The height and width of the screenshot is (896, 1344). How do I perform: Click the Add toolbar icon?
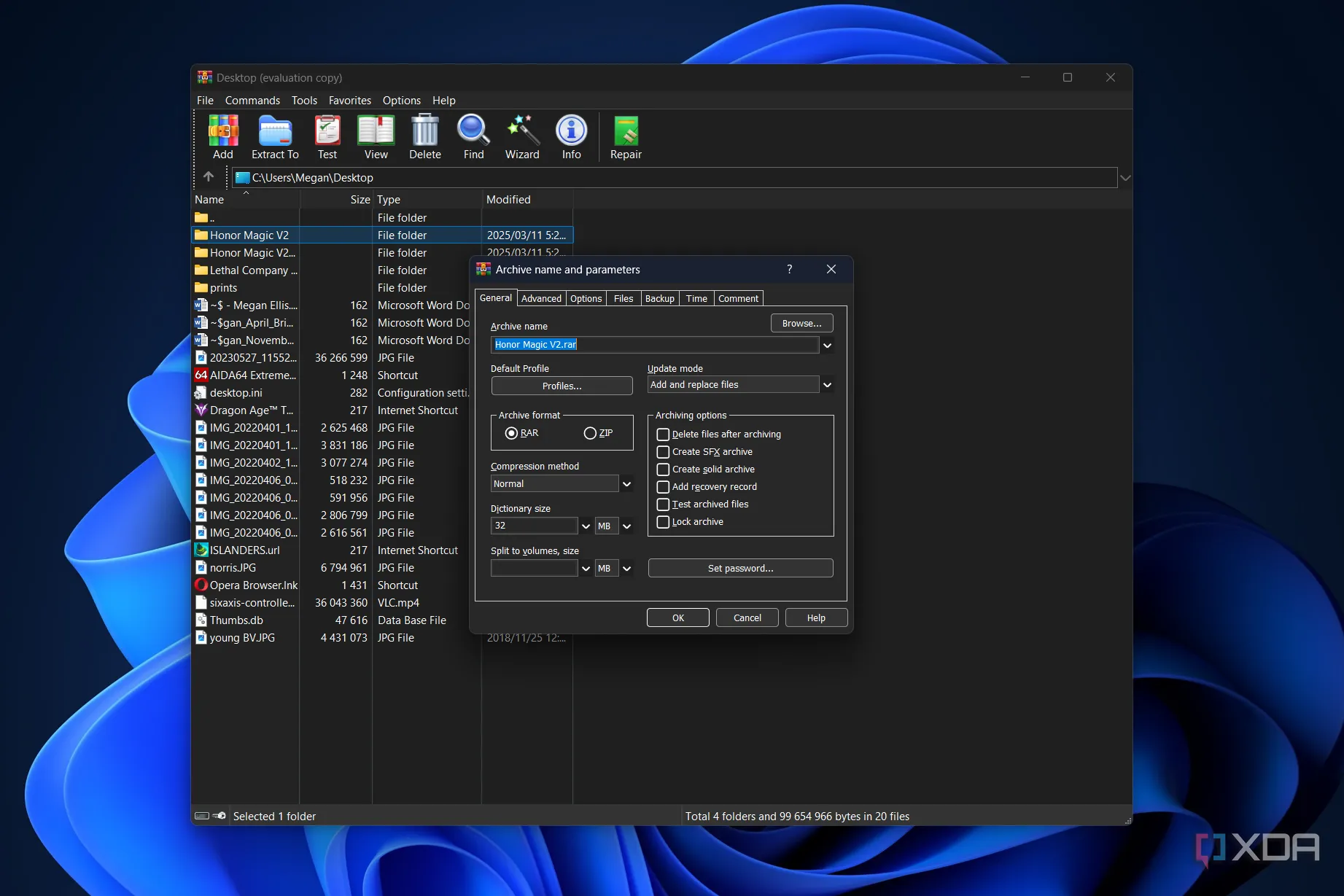223,137
